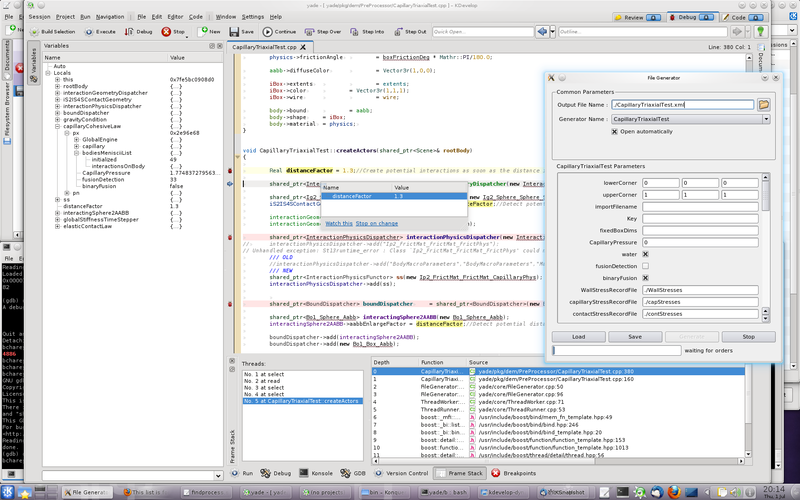
Task: Start debugging with the toolbar Debug icon
Action: [129, 32]
